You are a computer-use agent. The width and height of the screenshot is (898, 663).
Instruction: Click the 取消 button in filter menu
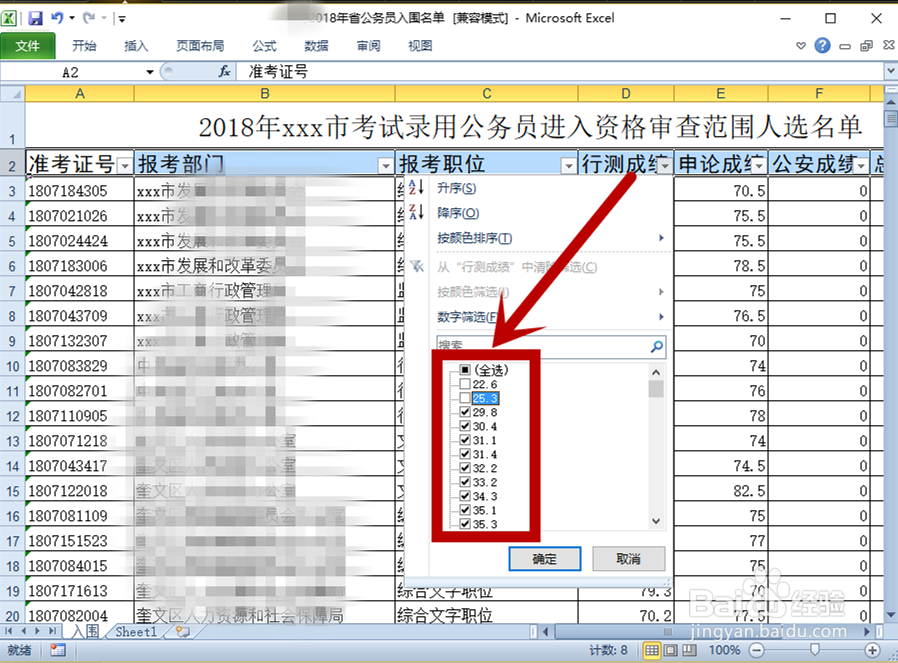(x=628, y=559)
